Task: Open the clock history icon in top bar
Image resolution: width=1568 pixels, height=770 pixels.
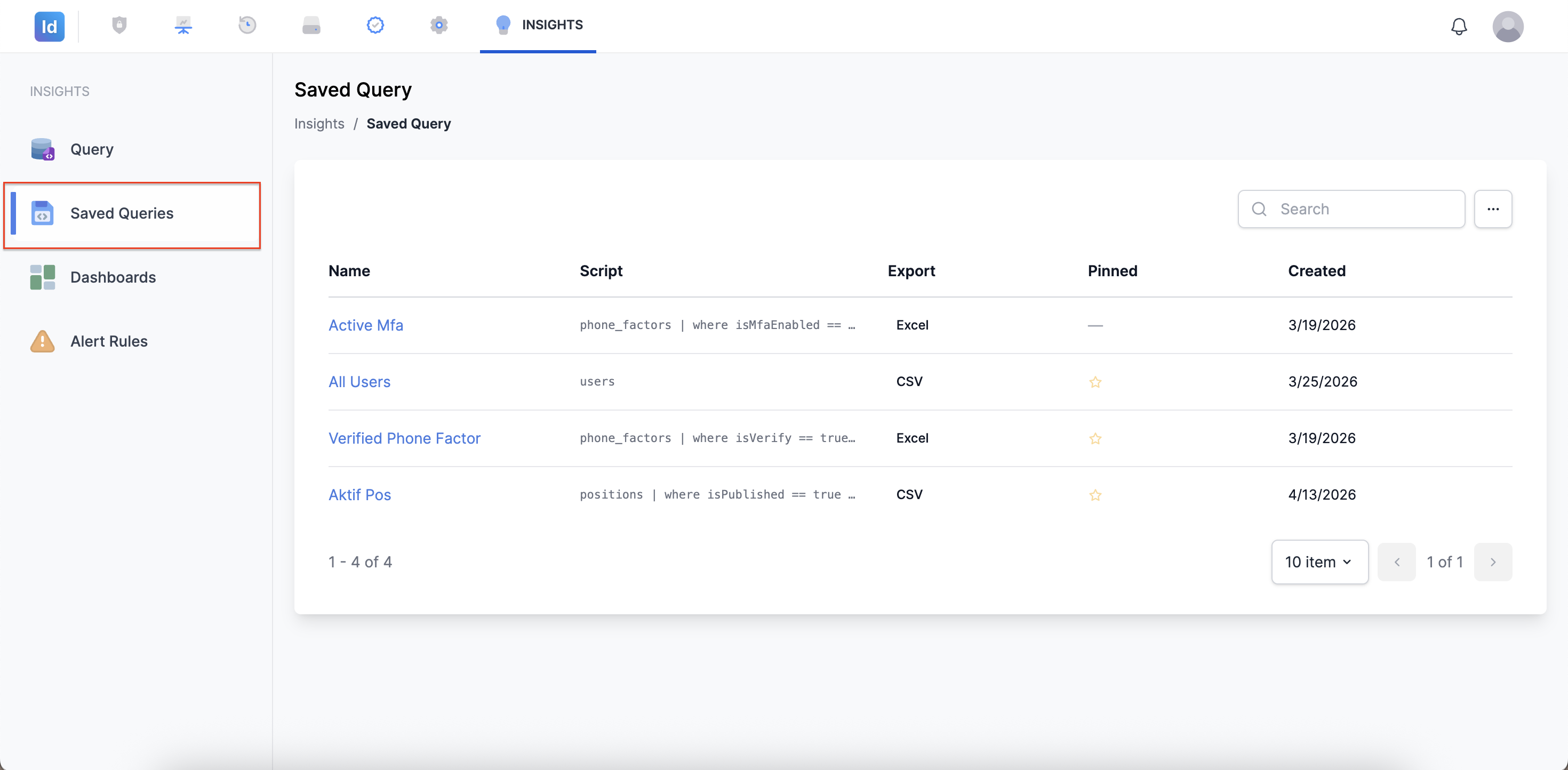Action: point(247,26)
